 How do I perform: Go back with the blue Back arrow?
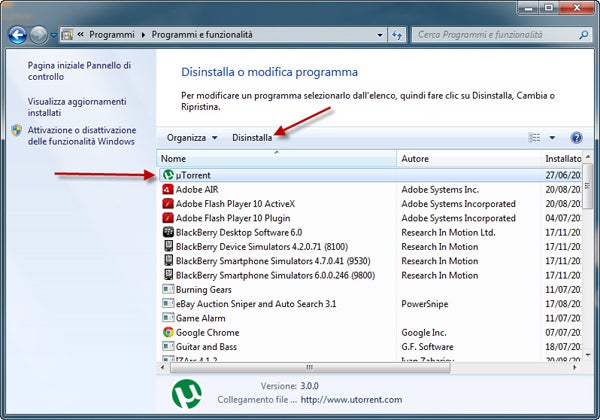click(x=17, y=36)
